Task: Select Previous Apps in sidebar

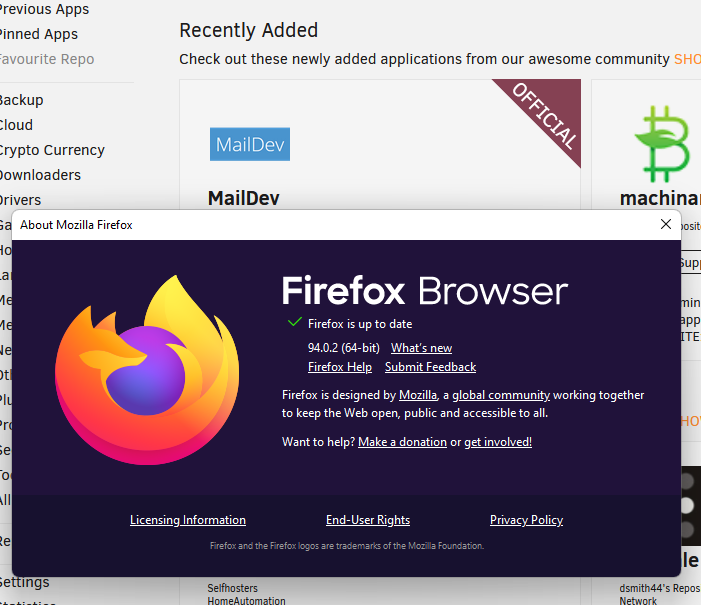Action: (x=43, y=9)
